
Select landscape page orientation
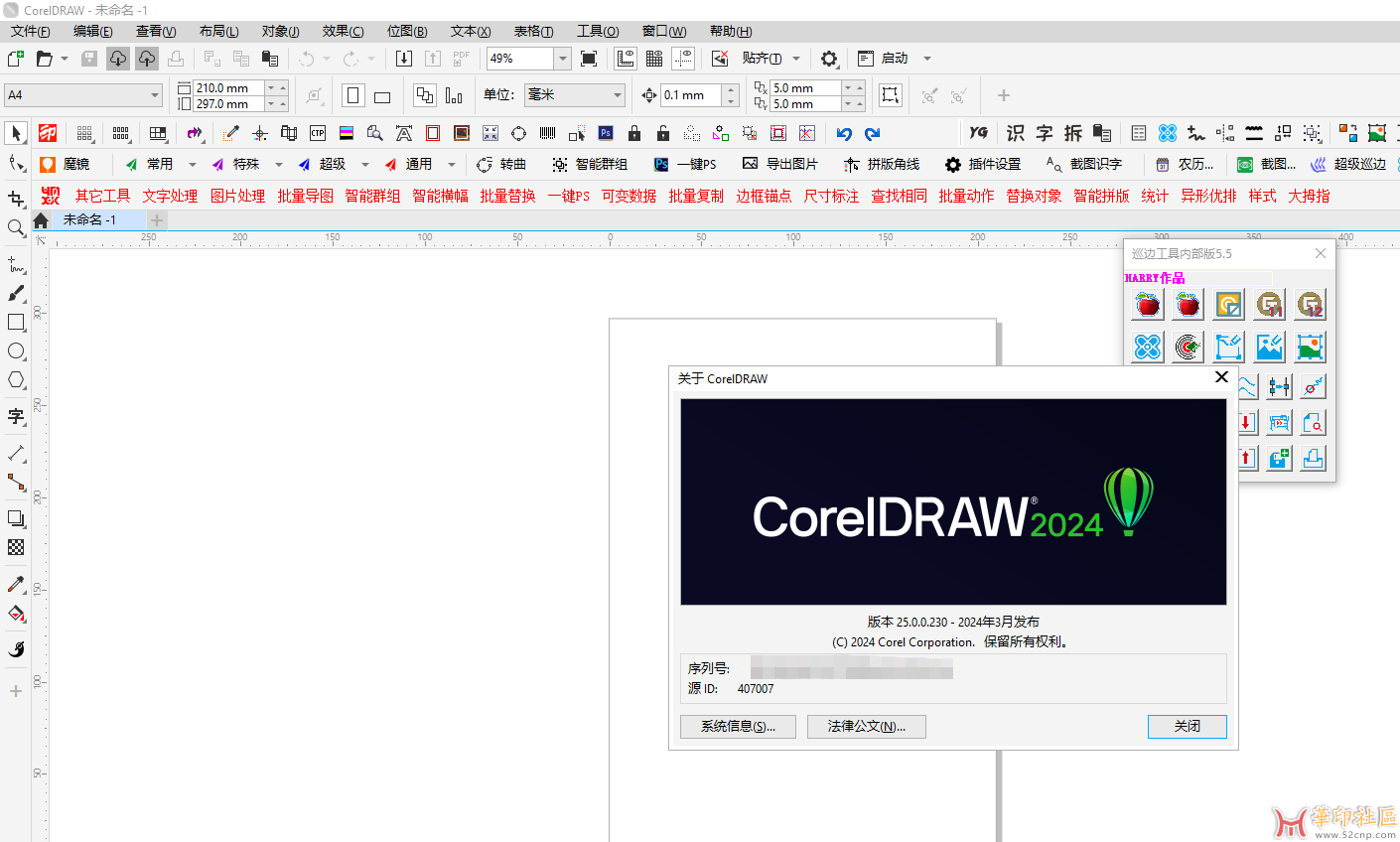coord(382,95)
